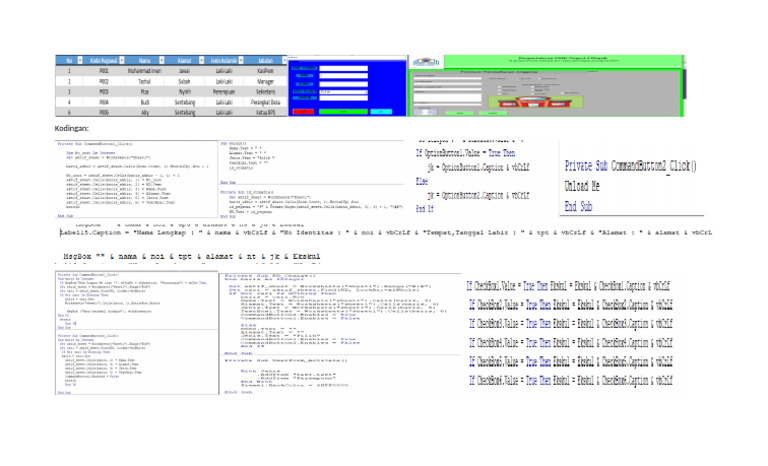Select the cell "Perangkat Desa"

[265, 102]
